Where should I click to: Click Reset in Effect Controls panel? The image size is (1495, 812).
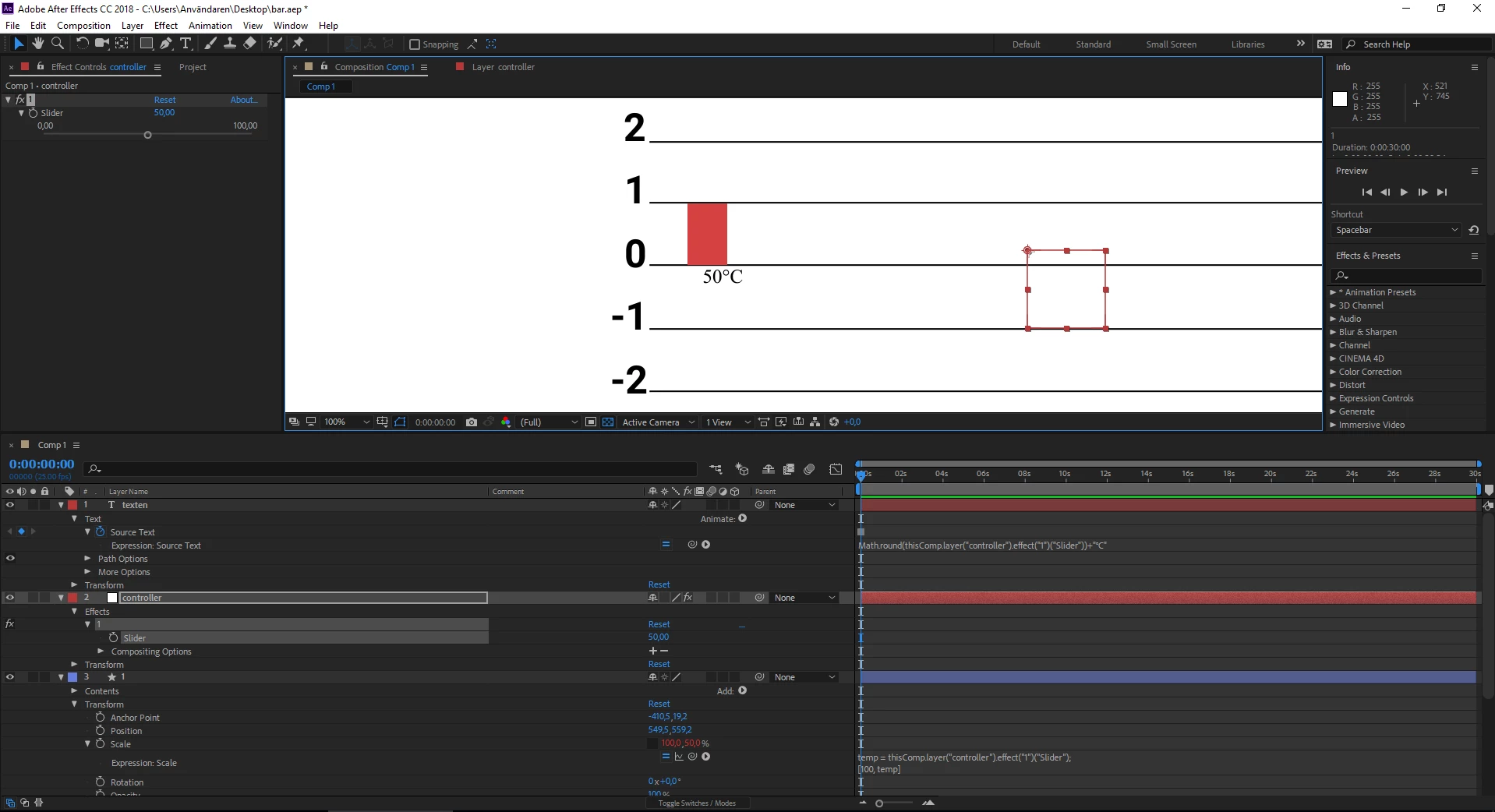164,100
